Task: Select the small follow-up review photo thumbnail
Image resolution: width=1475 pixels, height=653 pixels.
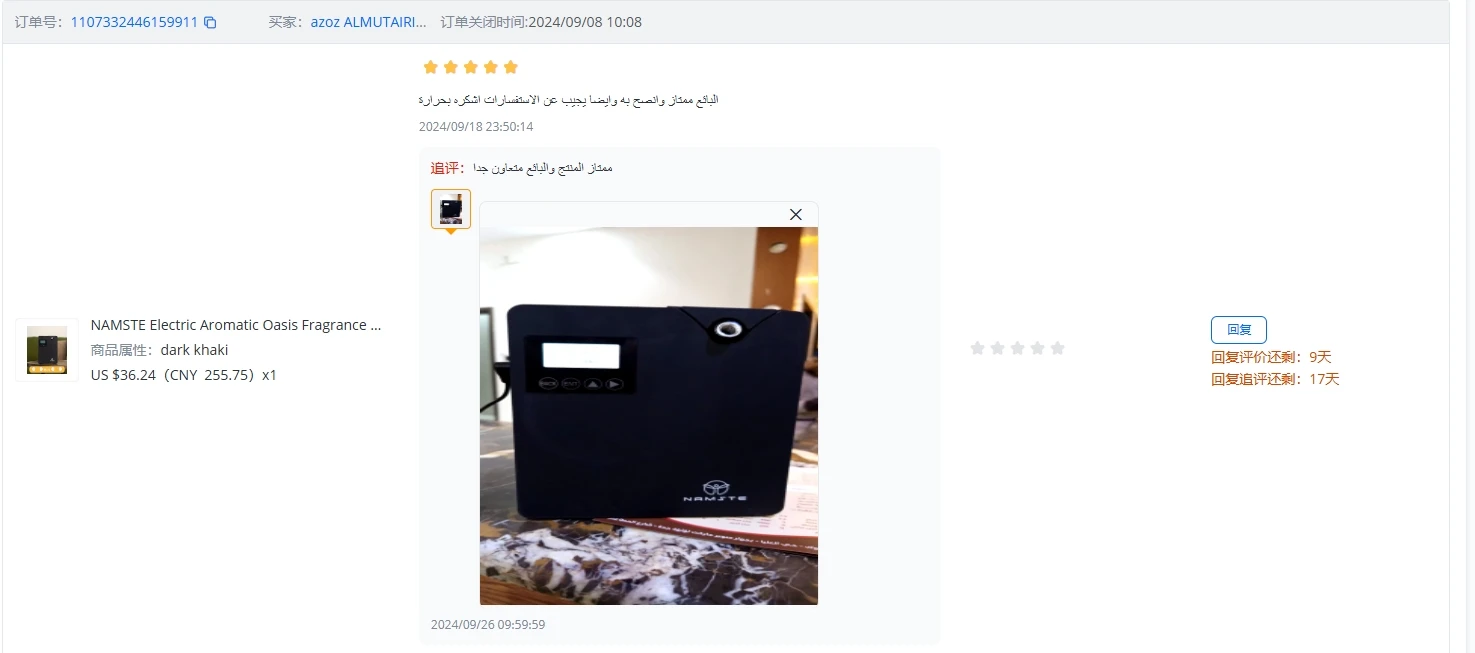Action: [451, 209]
